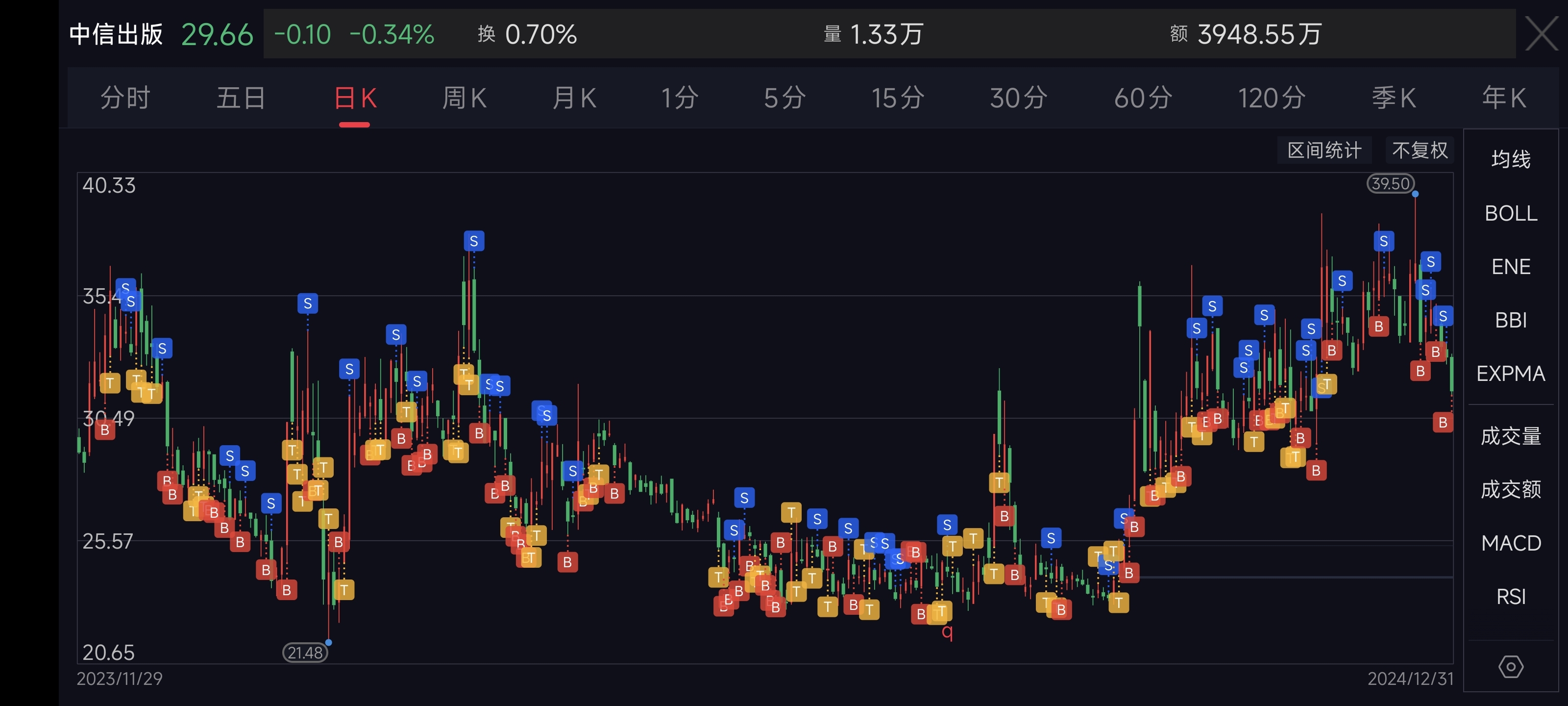This screenshot has width=1568, height=706.
Task: Select the RSI indicator
Action: [1510, 596]
